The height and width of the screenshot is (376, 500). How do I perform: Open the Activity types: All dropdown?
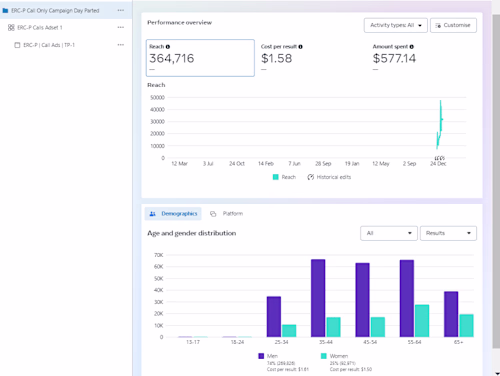pos(396,25)
